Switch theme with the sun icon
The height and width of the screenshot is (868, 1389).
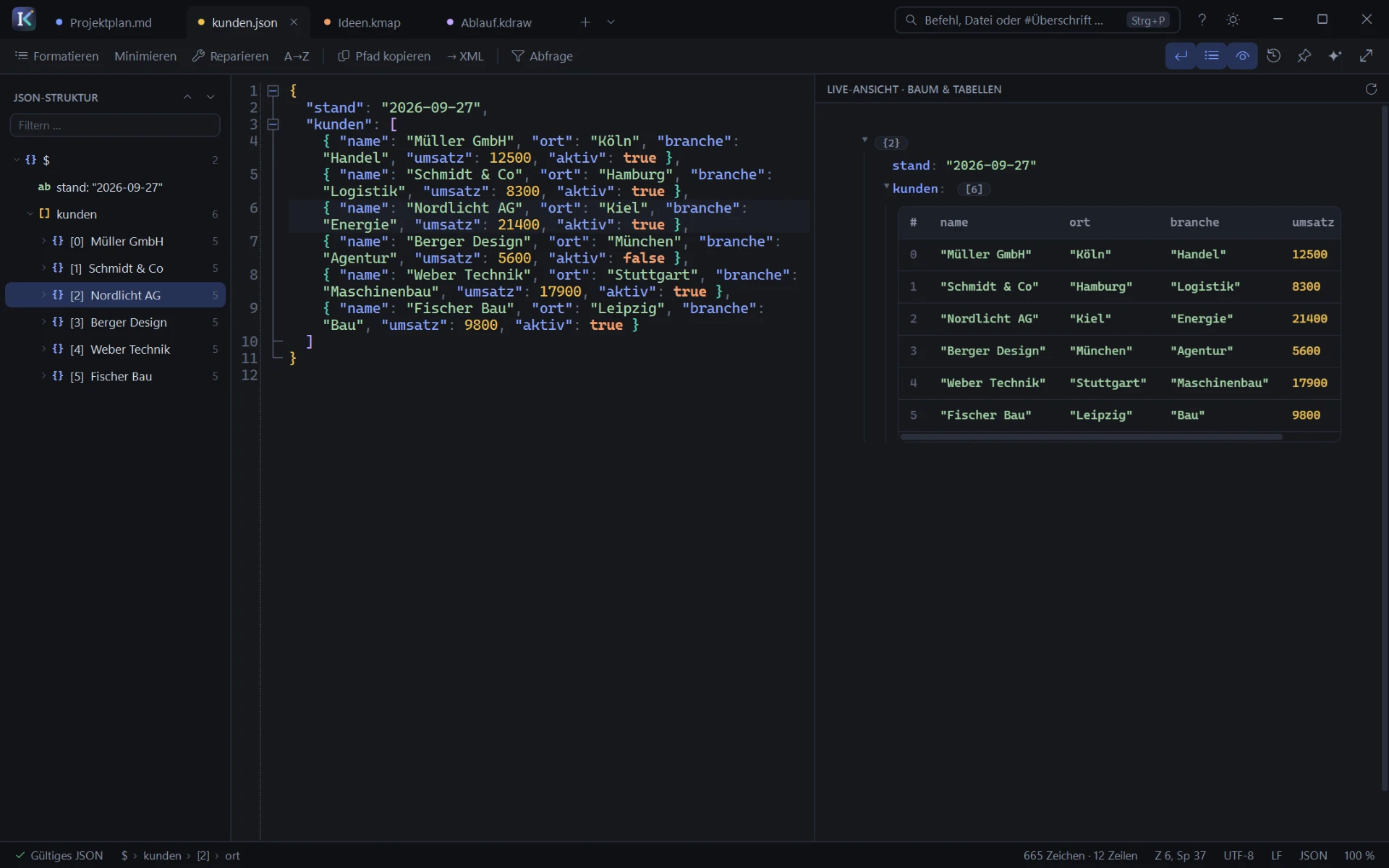click(x=1233, y=20)
